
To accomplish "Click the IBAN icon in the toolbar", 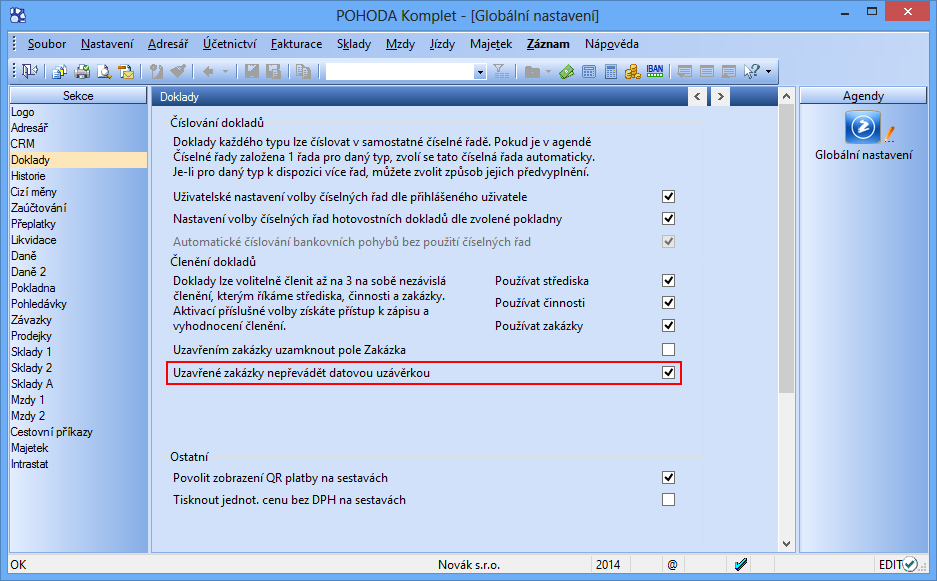I will pyautogui.click(x=655, y=72).
